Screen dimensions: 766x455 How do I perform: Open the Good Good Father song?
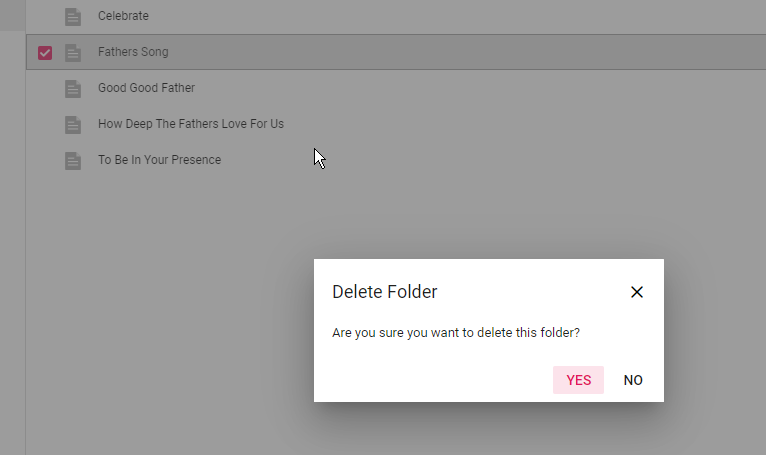click(146, 88)
